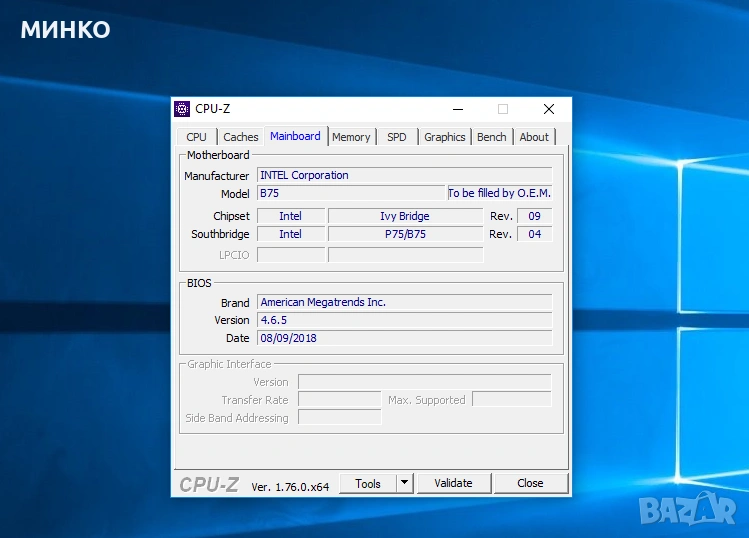
Task: Click the Manufacturer field showing INTEL Corporation
Action: (404, 175)
